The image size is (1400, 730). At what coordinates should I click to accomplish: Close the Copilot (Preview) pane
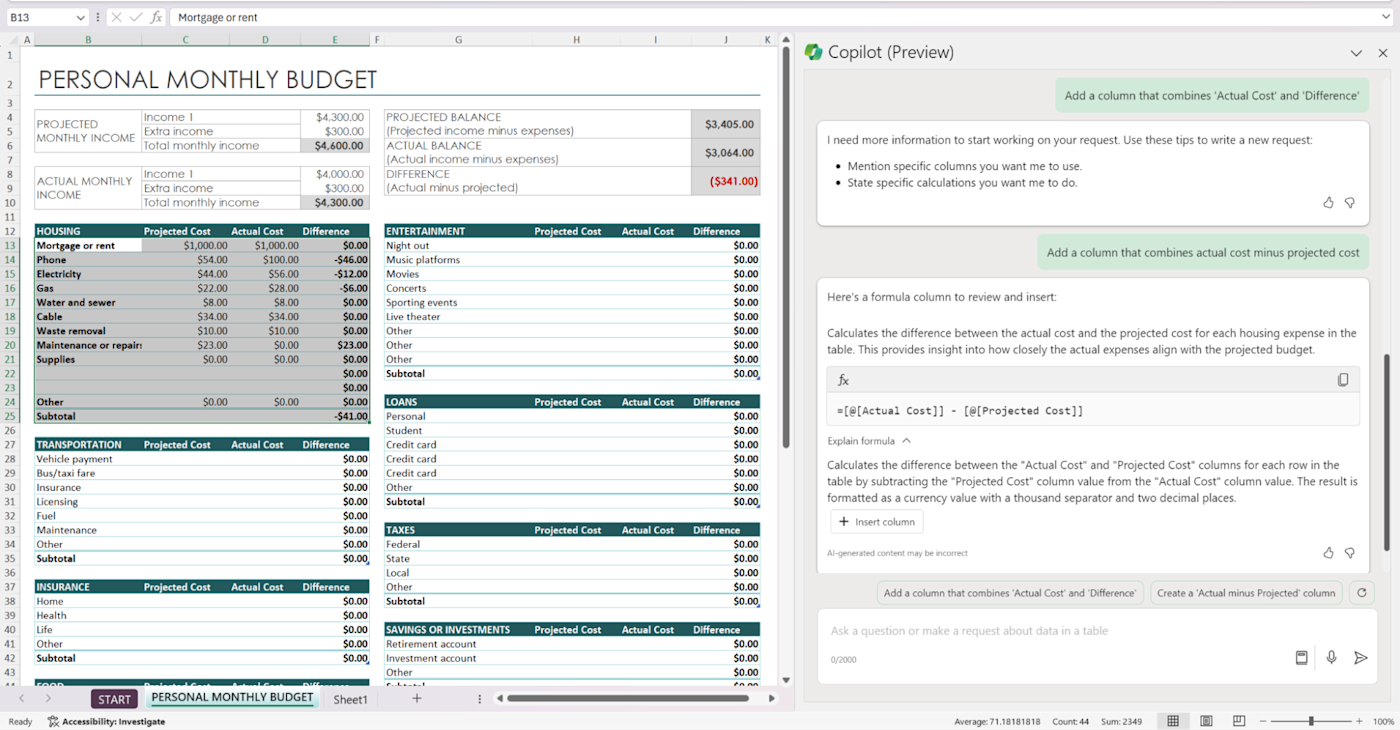point(1383,53)
